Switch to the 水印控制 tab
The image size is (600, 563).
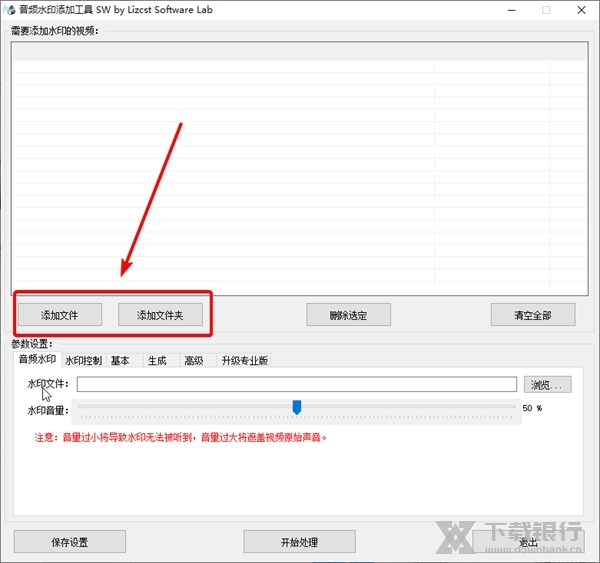(x=83, y=360)
